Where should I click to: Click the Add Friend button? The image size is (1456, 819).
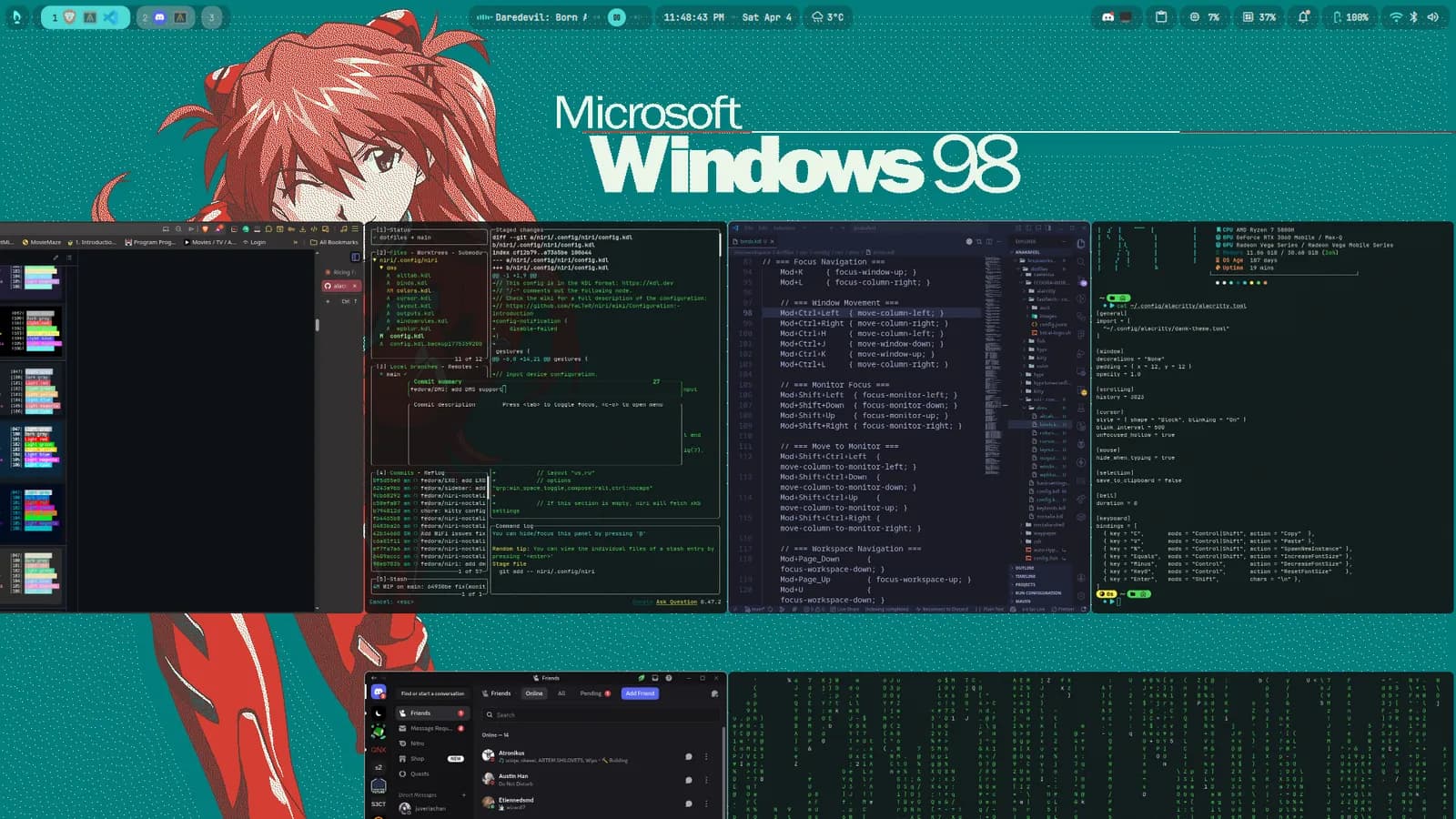(x=640, y=693)
